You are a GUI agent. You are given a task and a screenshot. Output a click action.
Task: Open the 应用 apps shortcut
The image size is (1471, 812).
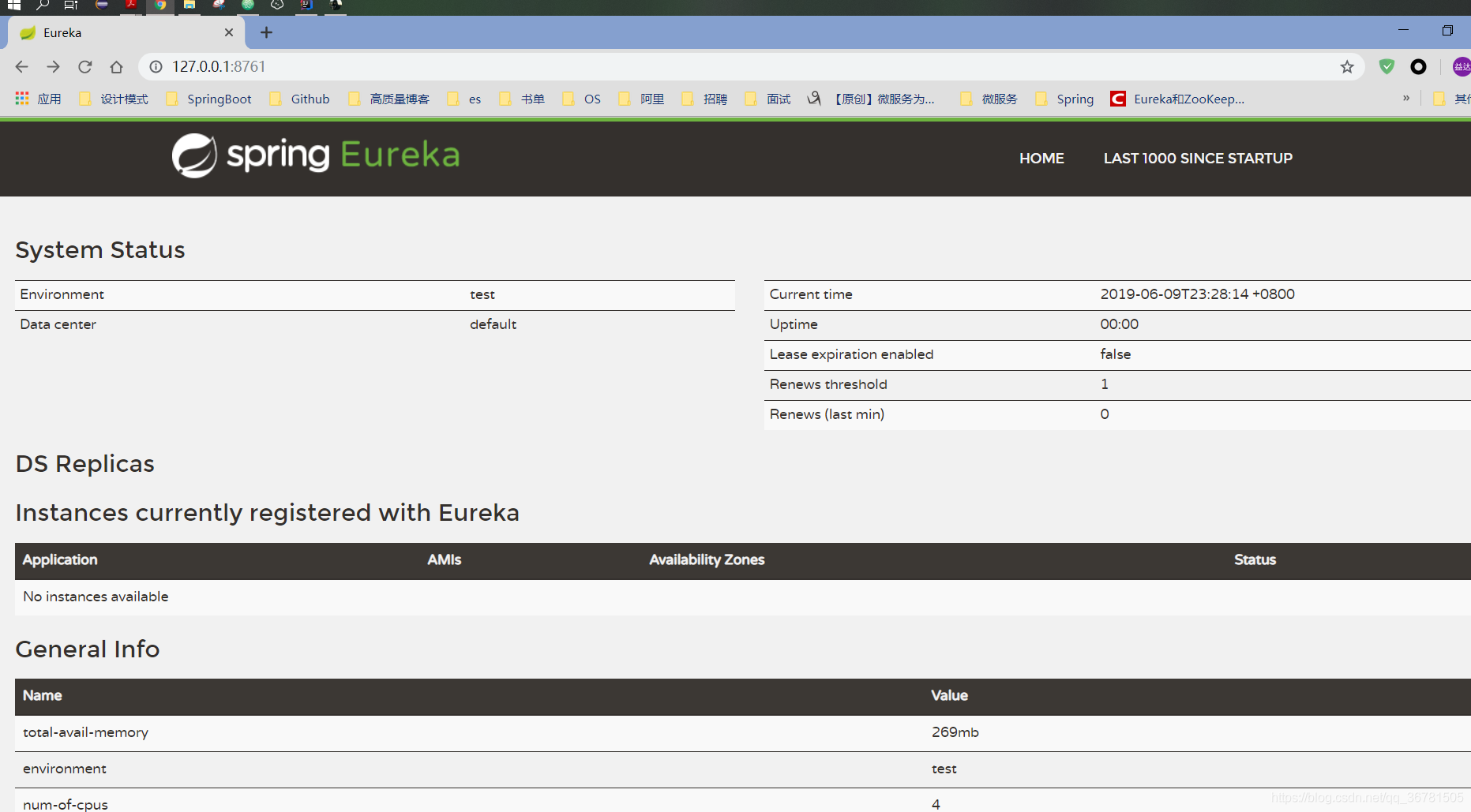[38, 99]
